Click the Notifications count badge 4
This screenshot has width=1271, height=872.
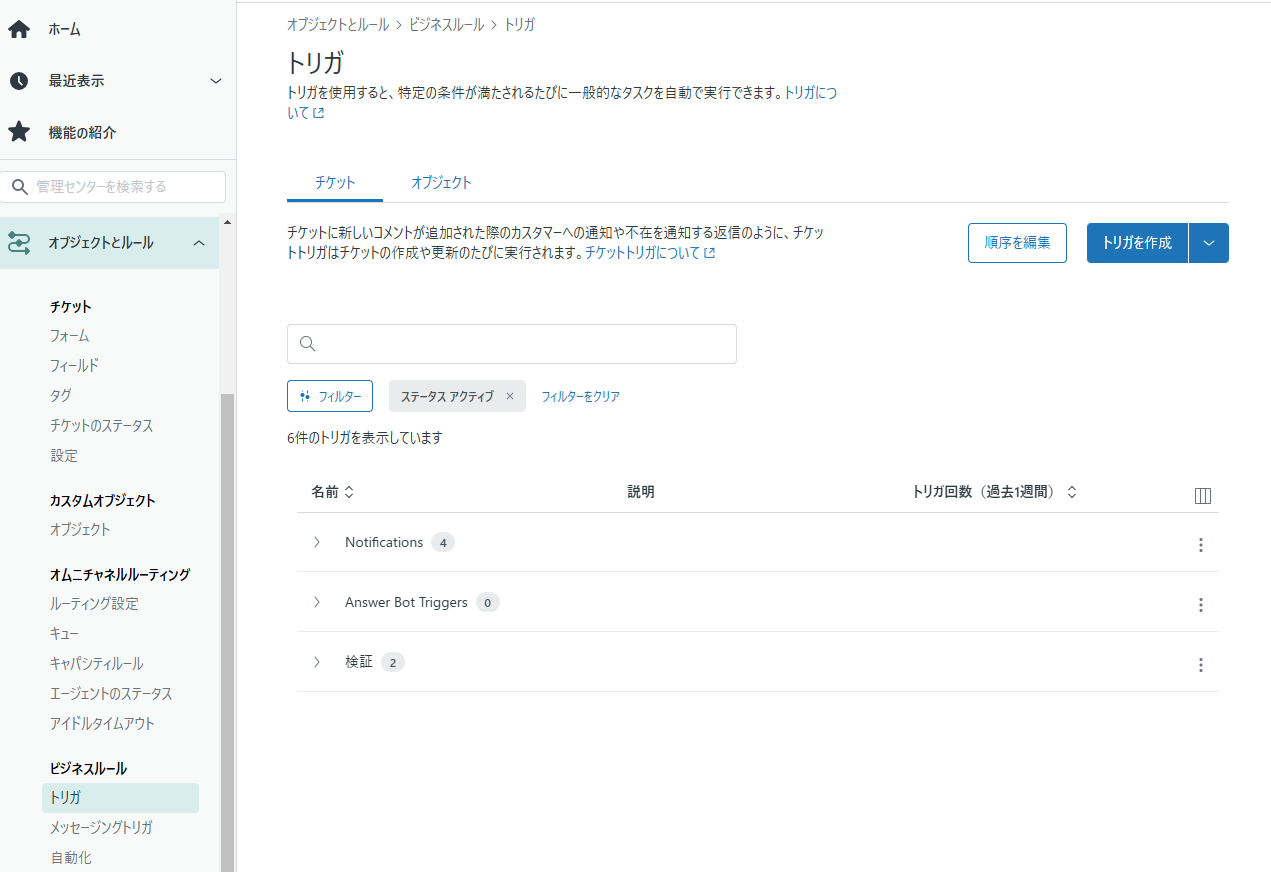click(443, 542)
